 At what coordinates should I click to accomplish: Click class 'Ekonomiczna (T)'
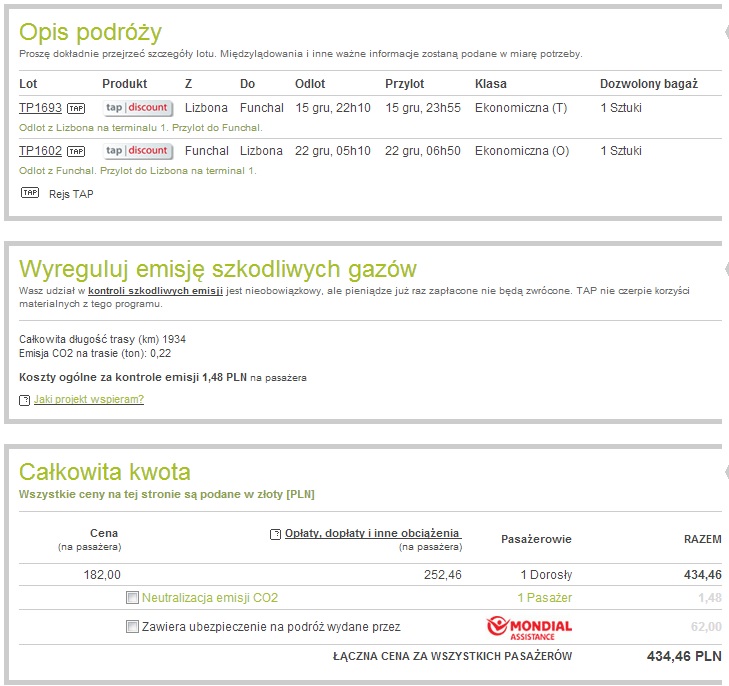point(521,108)
